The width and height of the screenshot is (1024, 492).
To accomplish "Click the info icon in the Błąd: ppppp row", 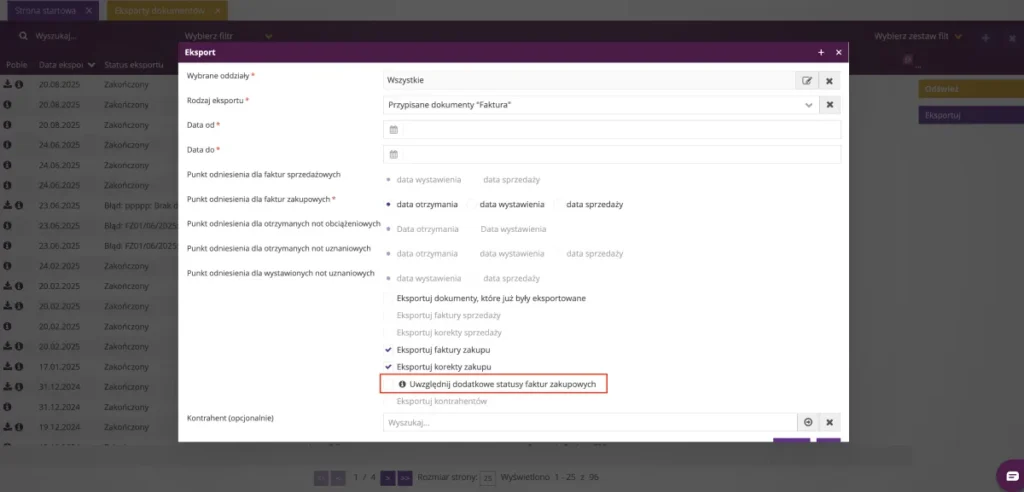I will (19, 205).
